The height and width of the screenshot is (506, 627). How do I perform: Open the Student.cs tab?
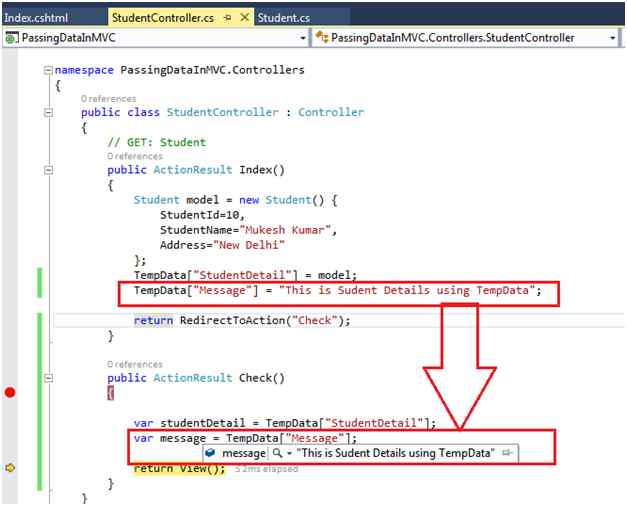[x=284, y=18]
